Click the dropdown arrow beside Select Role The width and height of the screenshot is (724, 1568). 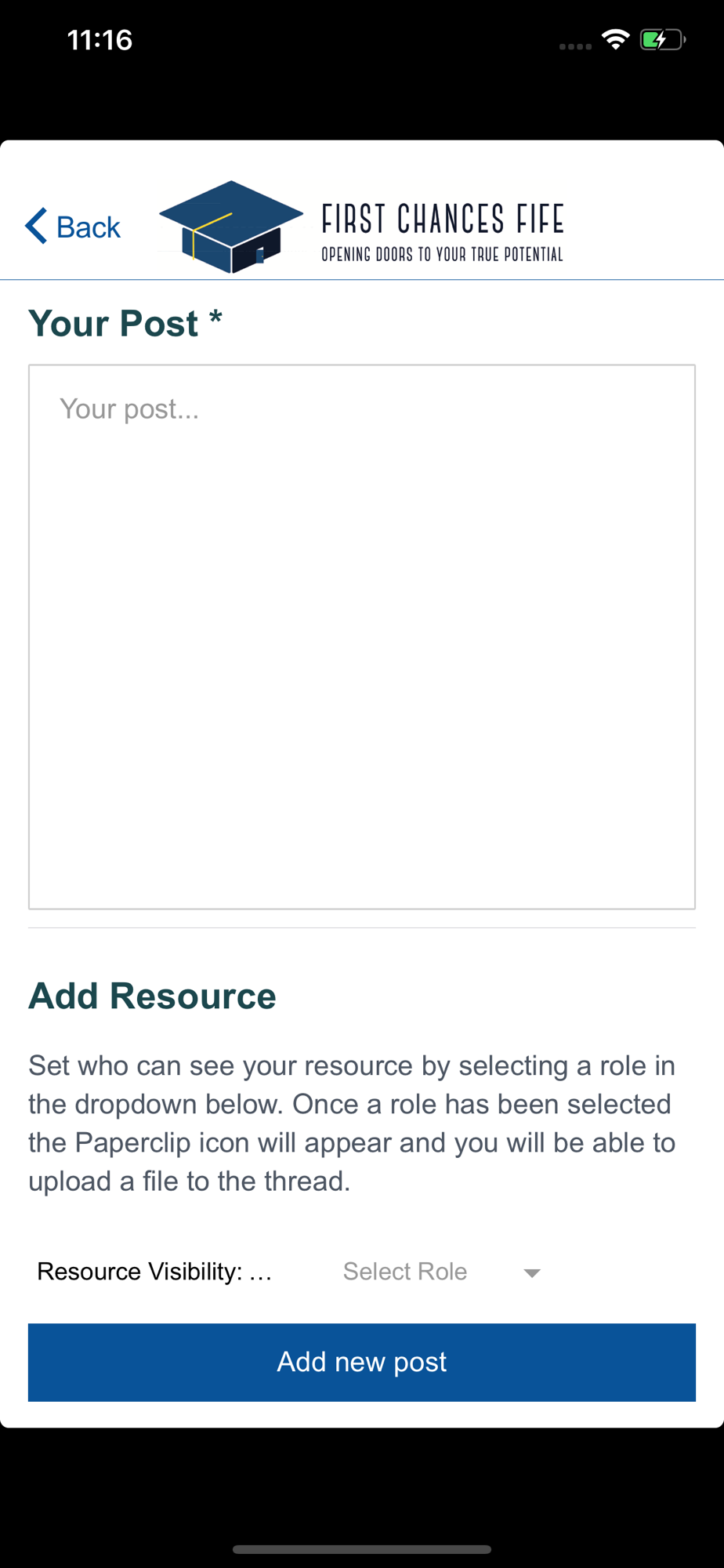coord(532,1272)
